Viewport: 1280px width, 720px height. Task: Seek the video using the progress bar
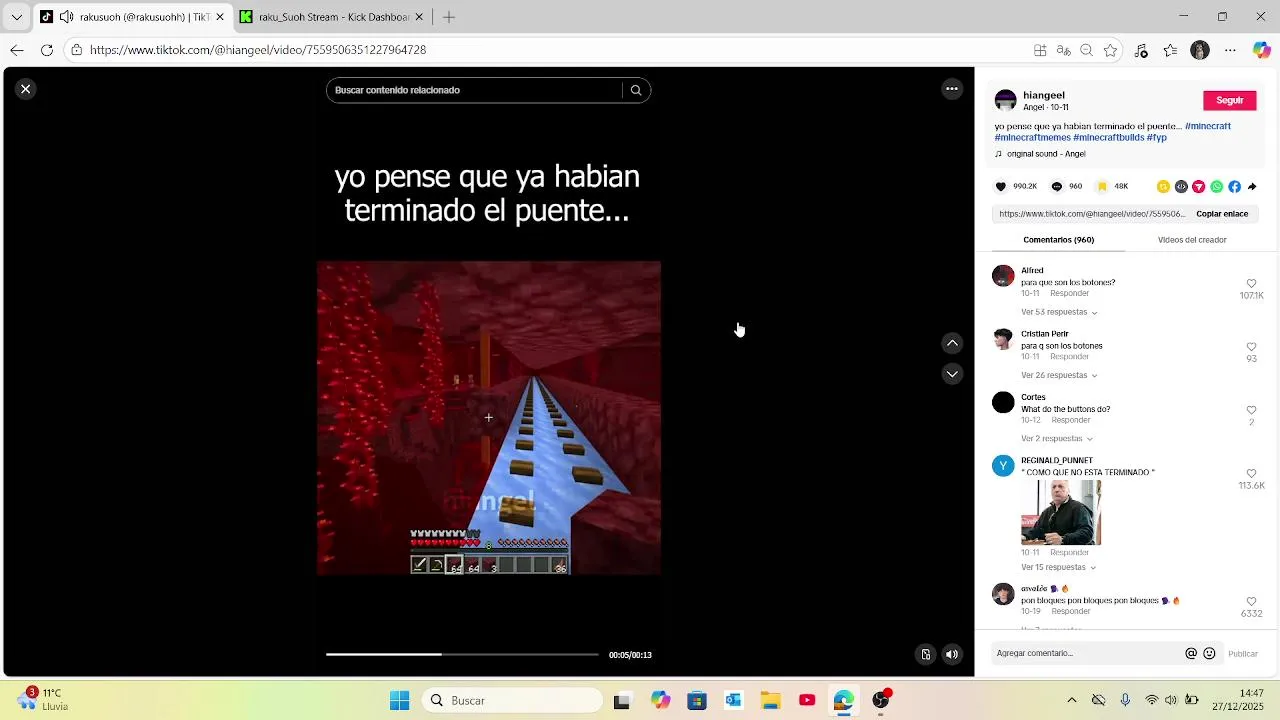tap(462, 654)
